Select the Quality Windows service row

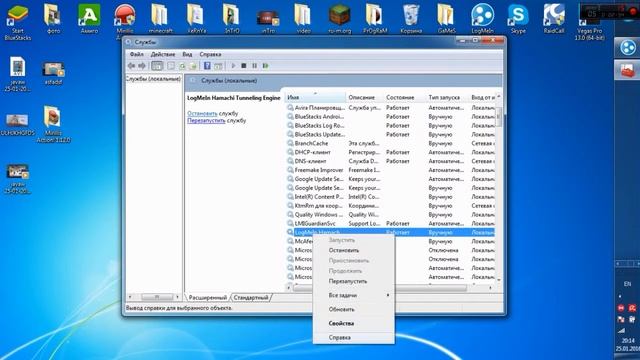tap(390, 215)
